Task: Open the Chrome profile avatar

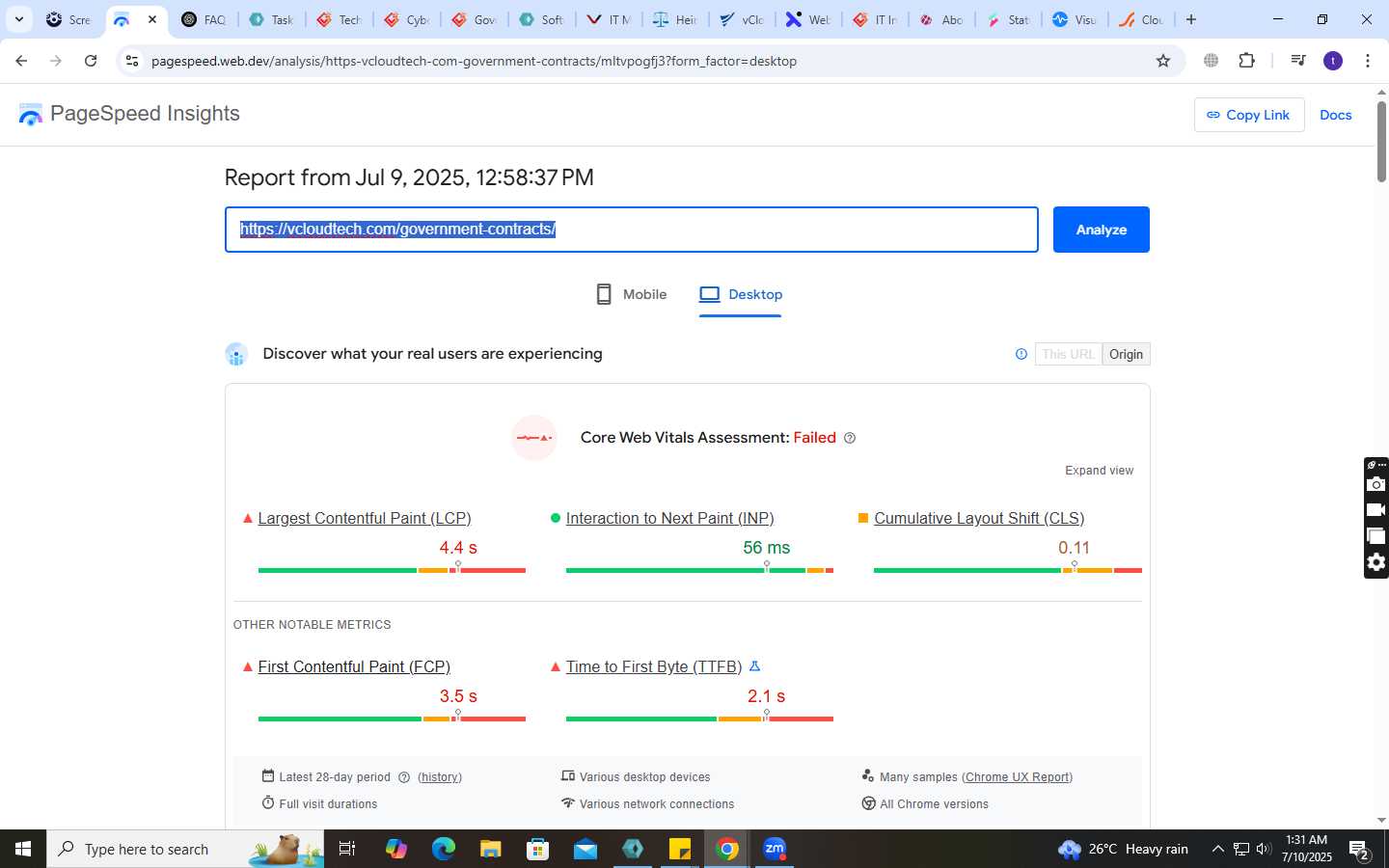Action: (x=1333, y=61)
